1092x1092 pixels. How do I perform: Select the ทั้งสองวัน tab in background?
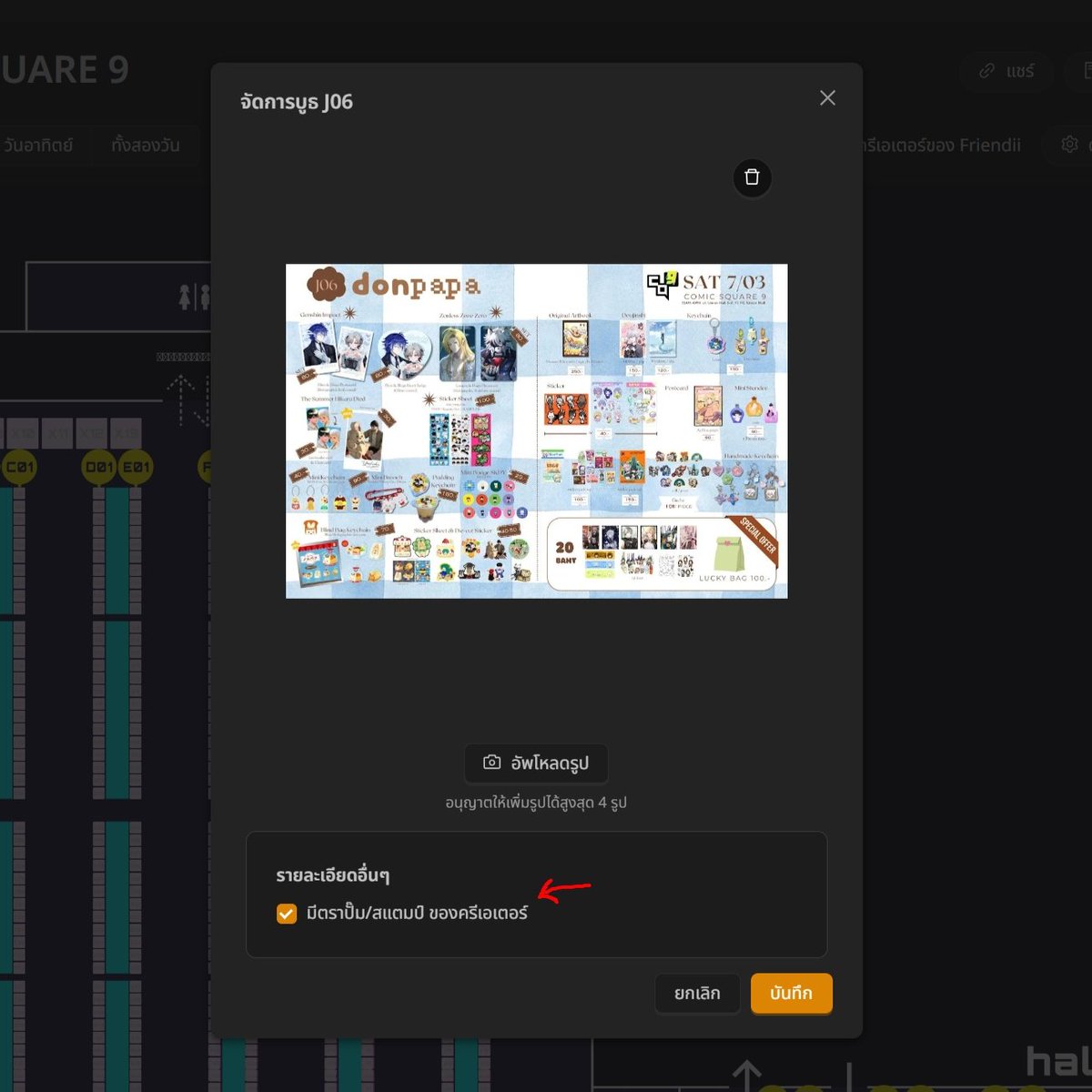coord(146,146)
